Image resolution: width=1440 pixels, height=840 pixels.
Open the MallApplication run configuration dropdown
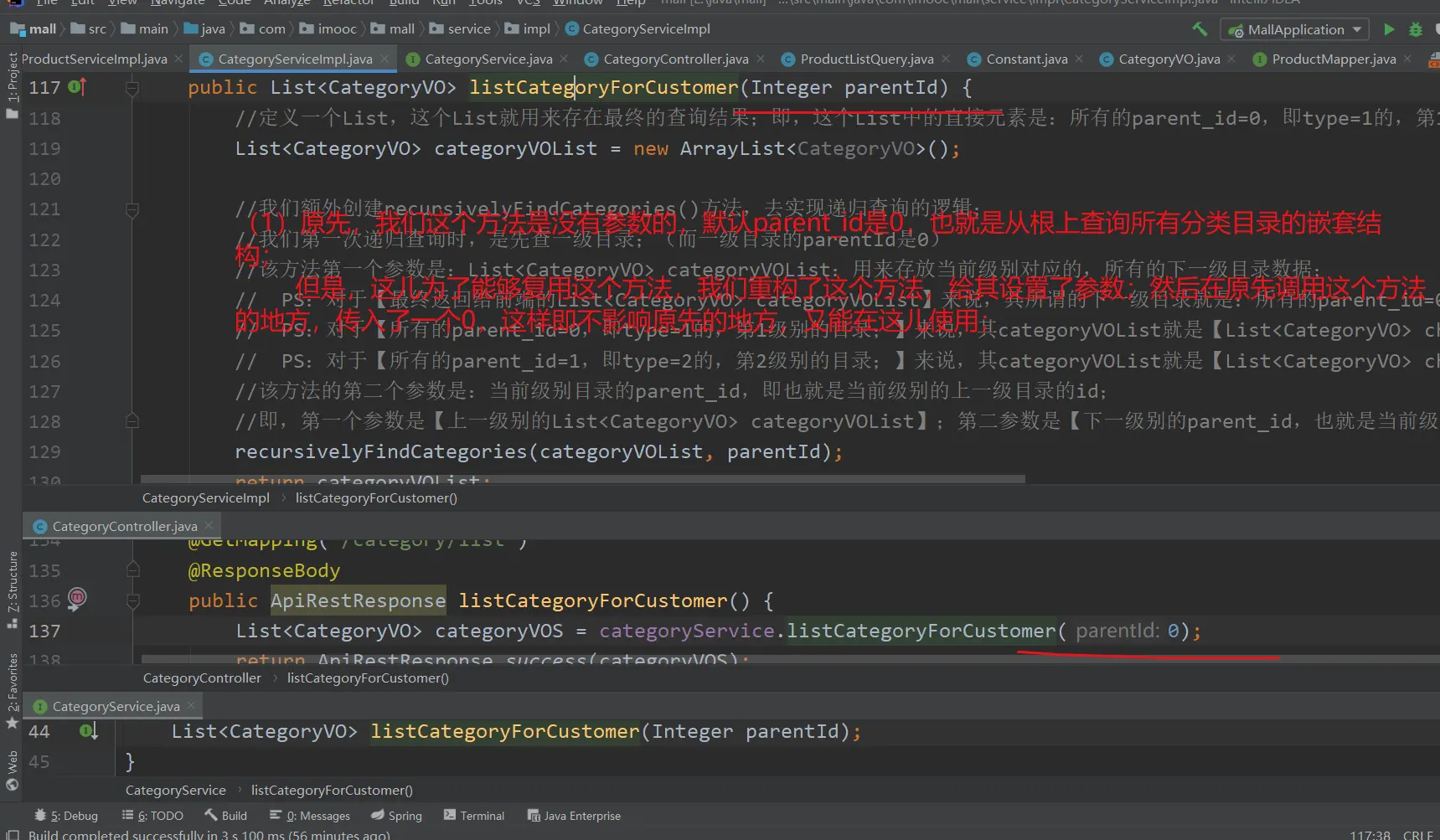tap(1295, 29)
